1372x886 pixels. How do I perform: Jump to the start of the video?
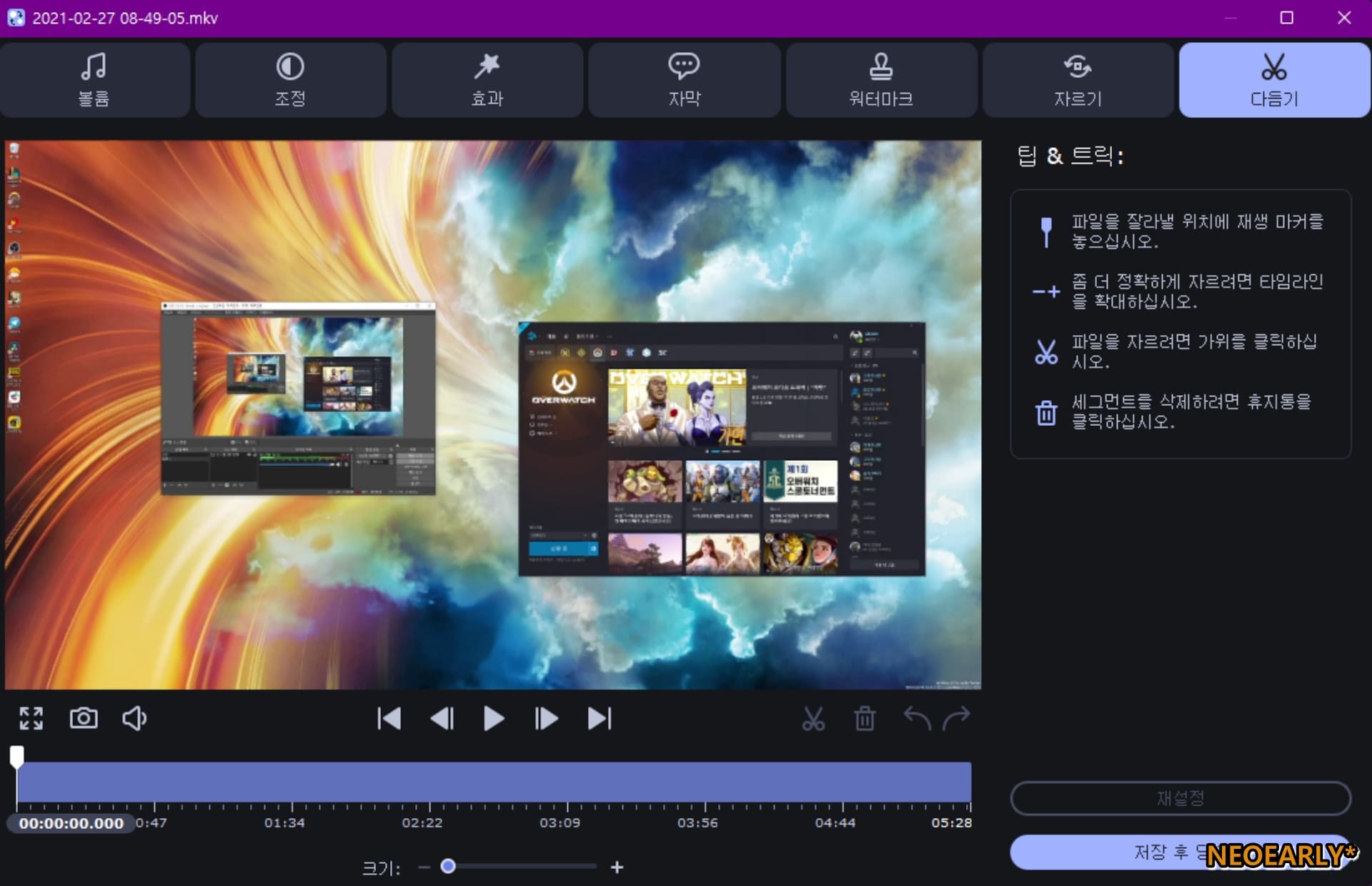point(389,719)
